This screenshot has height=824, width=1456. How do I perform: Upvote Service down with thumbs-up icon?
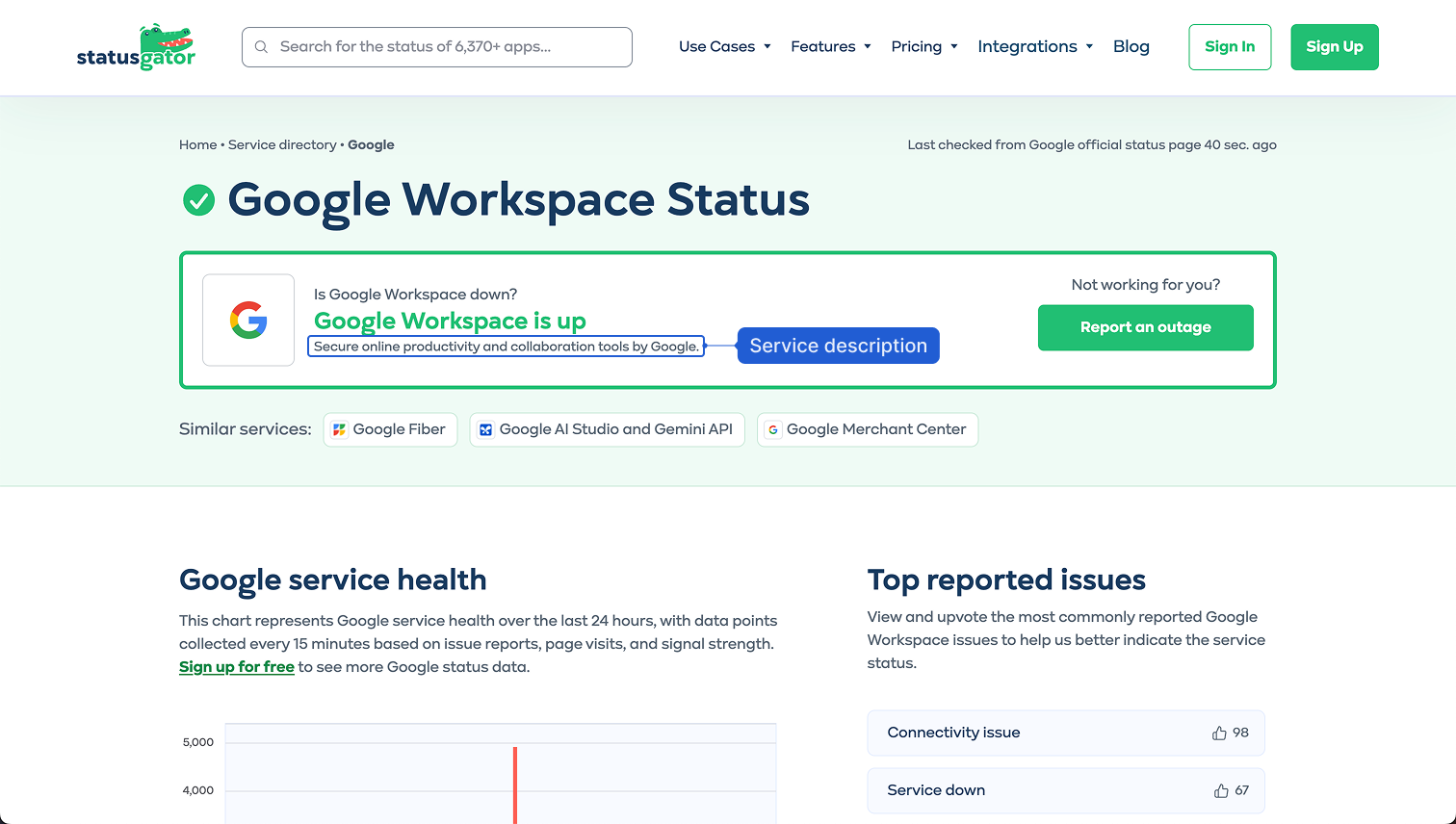tap(1221, 790)
